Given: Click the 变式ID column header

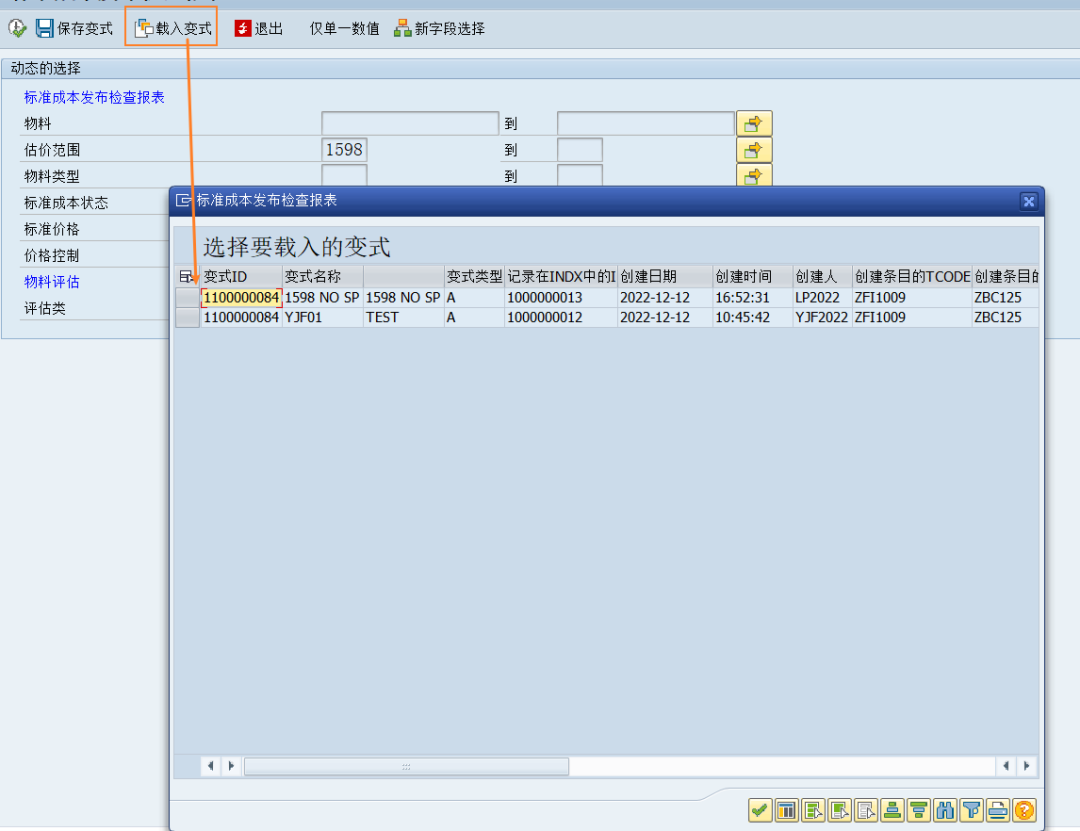Looking at the screenshot, I should (x=240, y=276).
